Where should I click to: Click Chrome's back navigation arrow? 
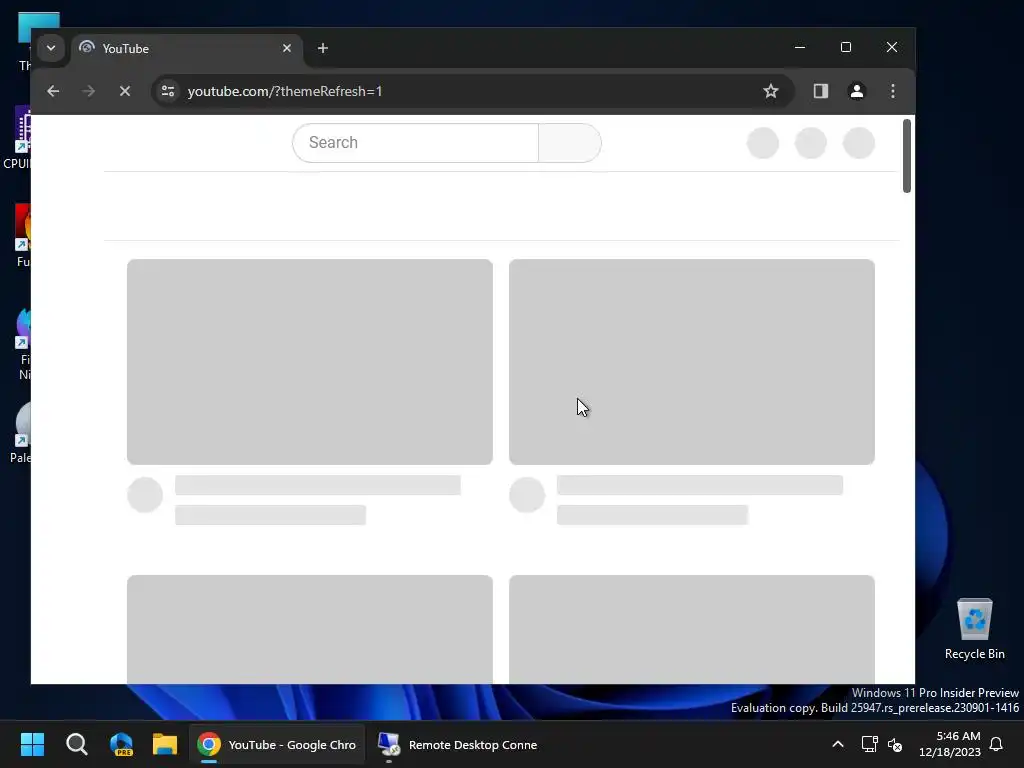[x=53, y=91]
